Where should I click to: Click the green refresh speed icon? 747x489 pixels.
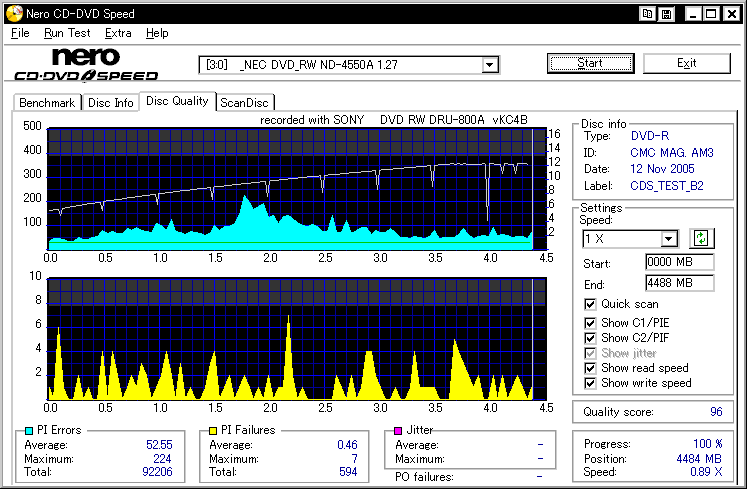701,238
